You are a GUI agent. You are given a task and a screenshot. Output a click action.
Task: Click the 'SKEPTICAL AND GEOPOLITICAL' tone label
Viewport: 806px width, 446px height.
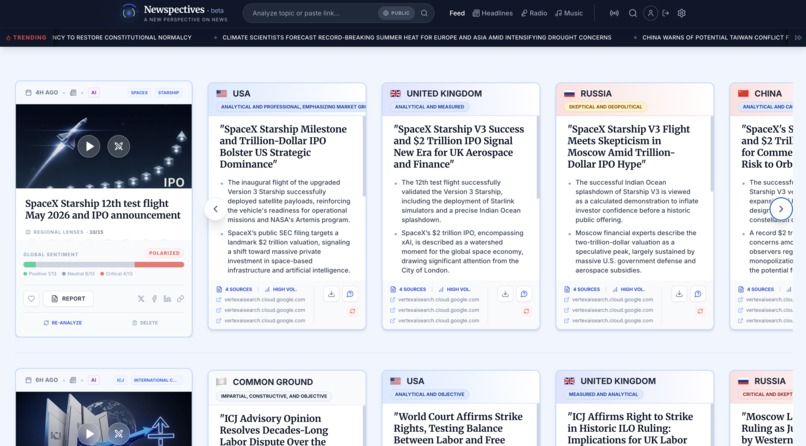point(606,107)
